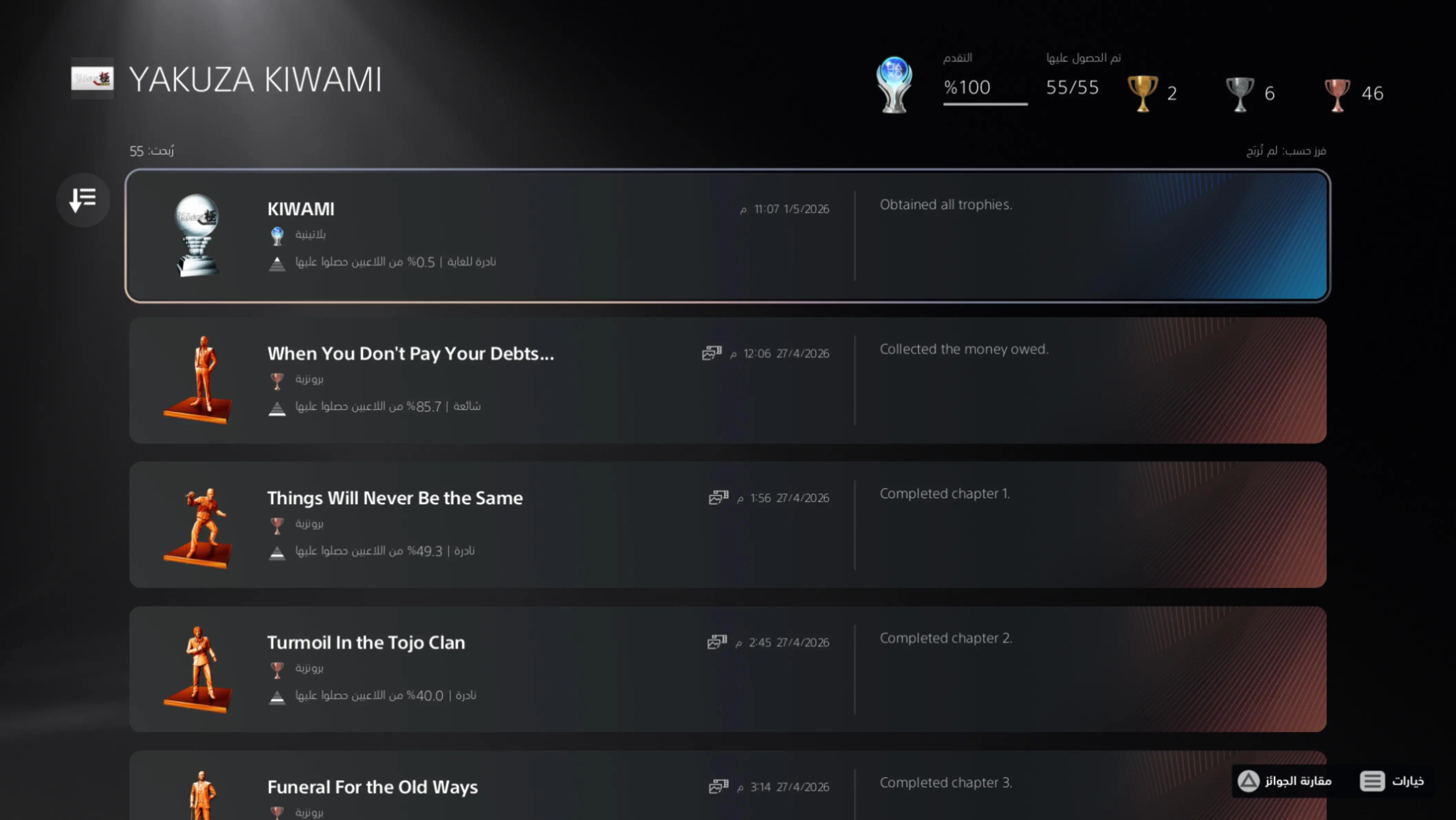Screen dimensions: 1456x820
Task: Open screenshot icon for Funeral For the Old Ways
Action: (718, 786)
